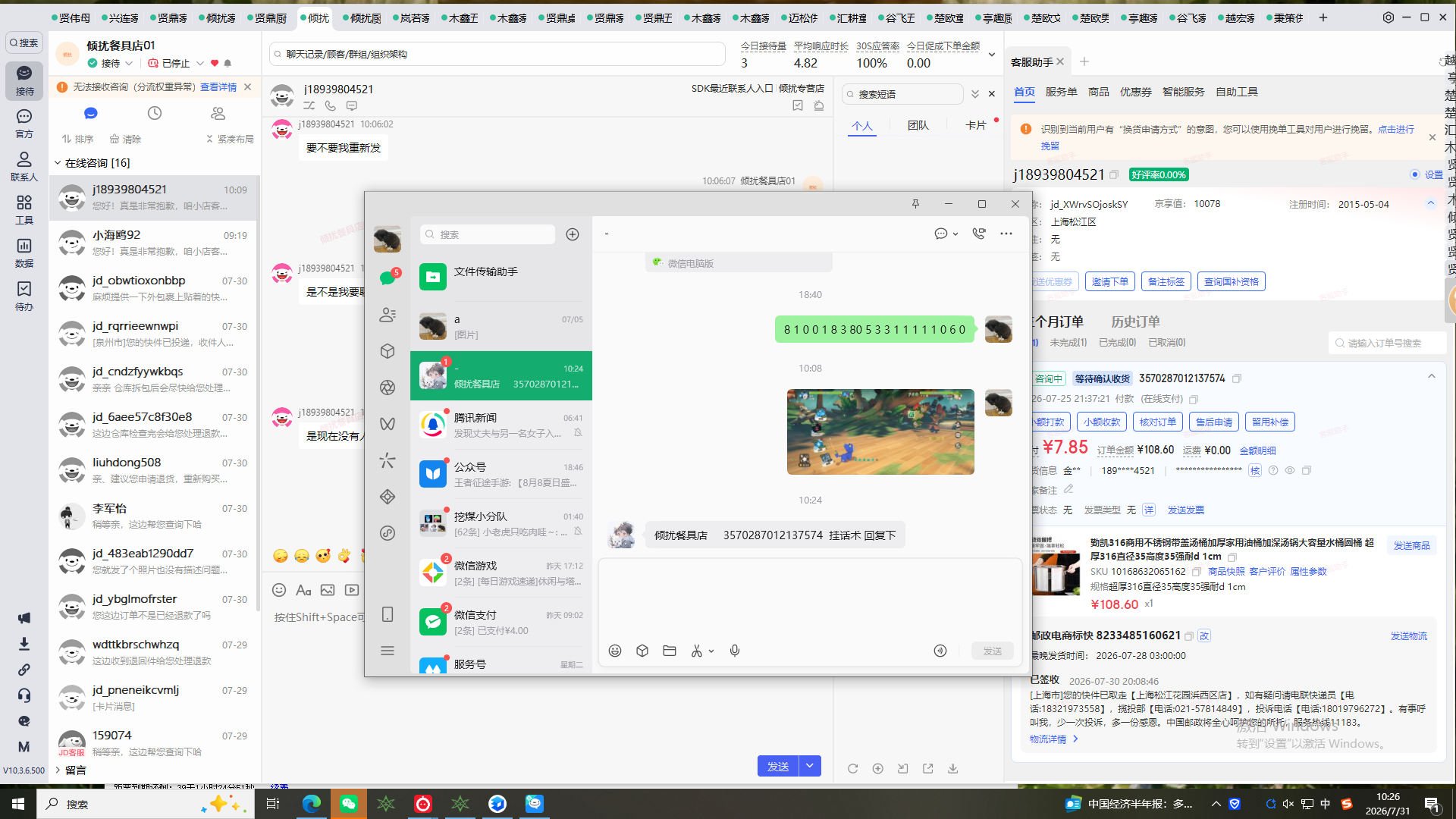
Task: Open the send options arrow beside blue 发送
Action: coord(810,766)
